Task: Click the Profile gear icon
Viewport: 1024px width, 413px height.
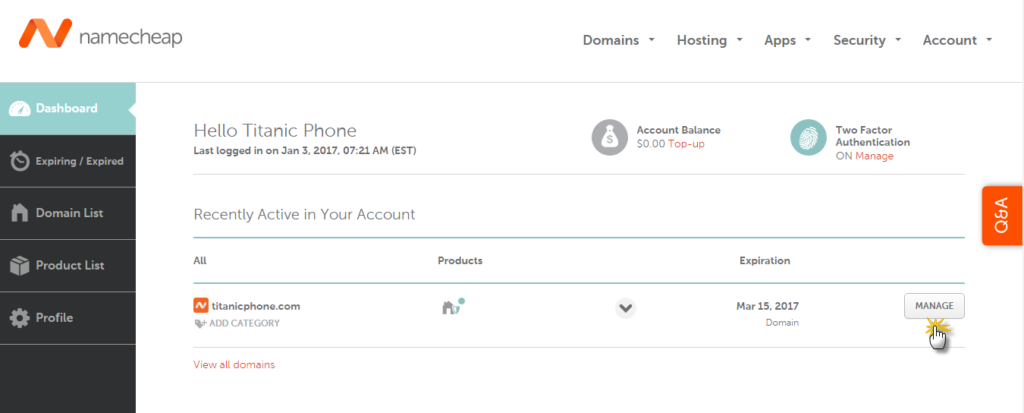Action: coord(20,318)
